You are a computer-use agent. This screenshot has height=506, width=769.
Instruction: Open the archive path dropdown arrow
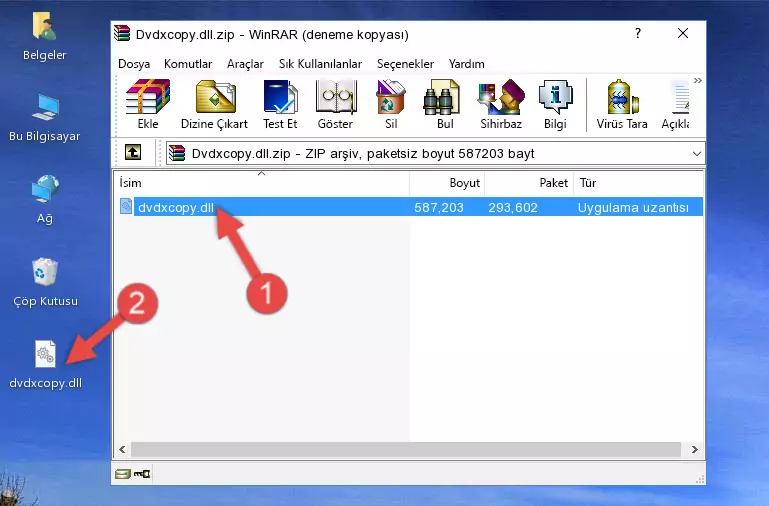tap(696, 153)
